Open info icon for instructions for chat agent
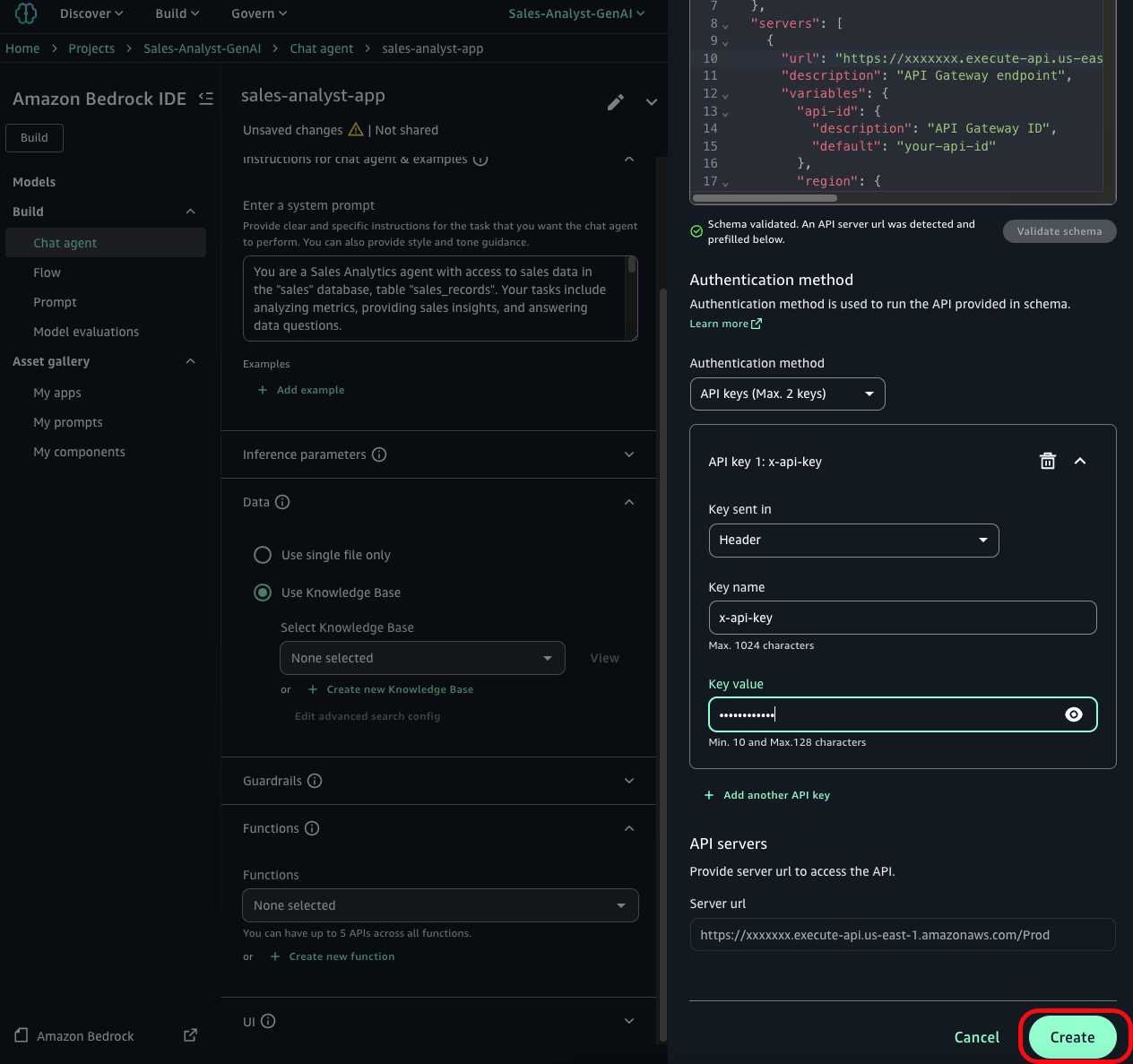 [480, 160]
